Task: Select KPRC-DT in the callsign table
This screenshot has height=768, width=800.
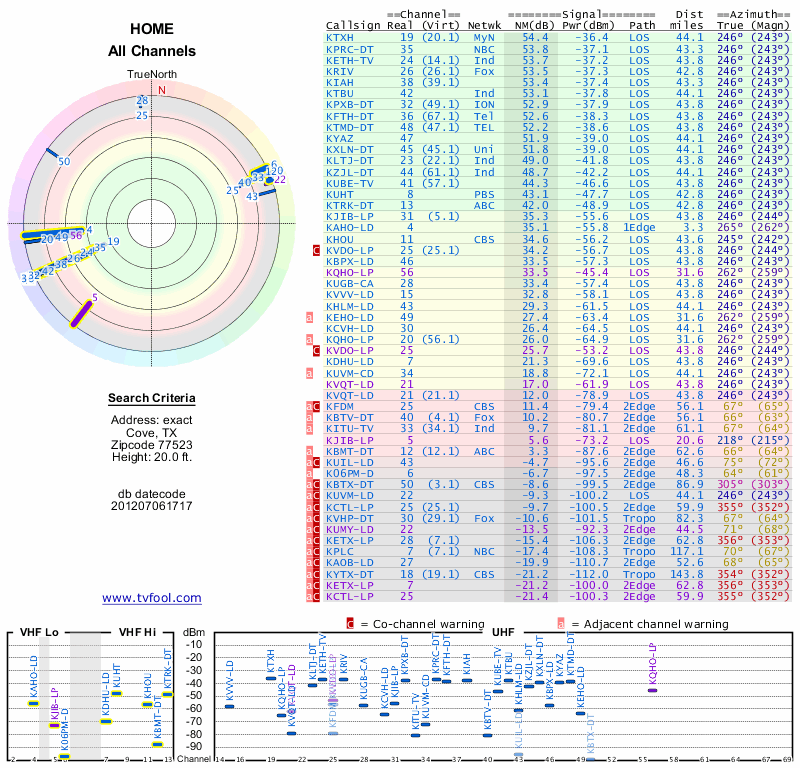Action: point(349,49)
